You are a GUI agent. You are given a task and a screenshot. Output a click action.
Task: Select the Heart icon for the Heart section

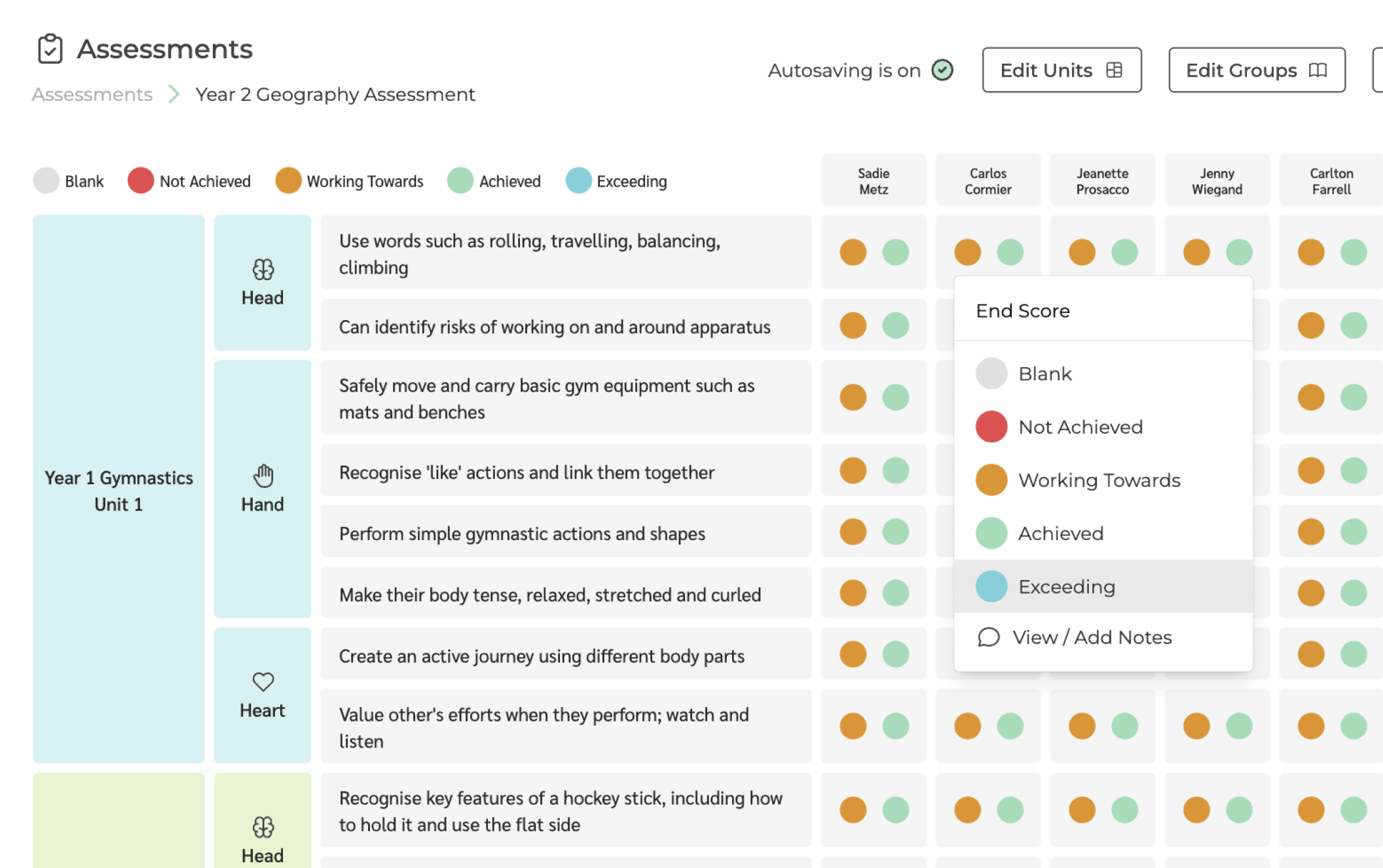[262, 682]
